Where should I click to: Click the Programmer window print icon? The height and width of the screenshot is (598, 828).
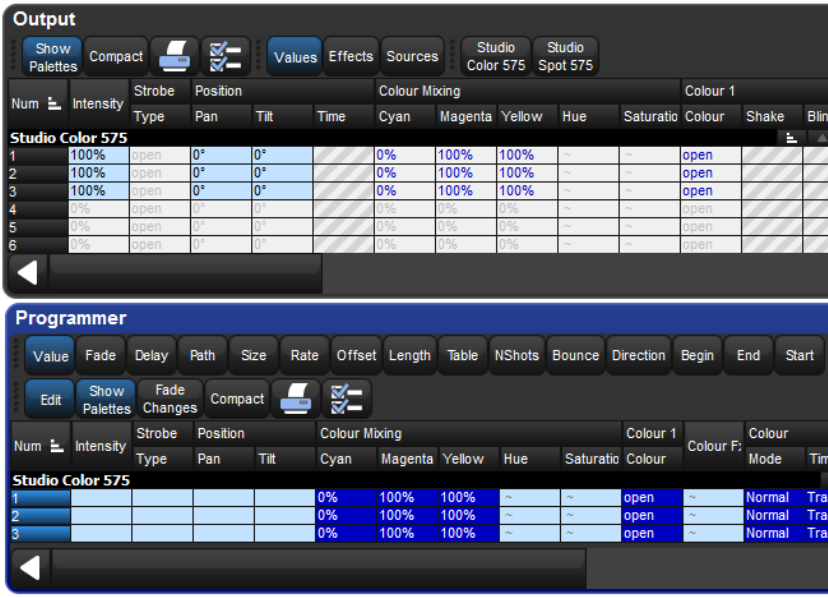[295, 399]
